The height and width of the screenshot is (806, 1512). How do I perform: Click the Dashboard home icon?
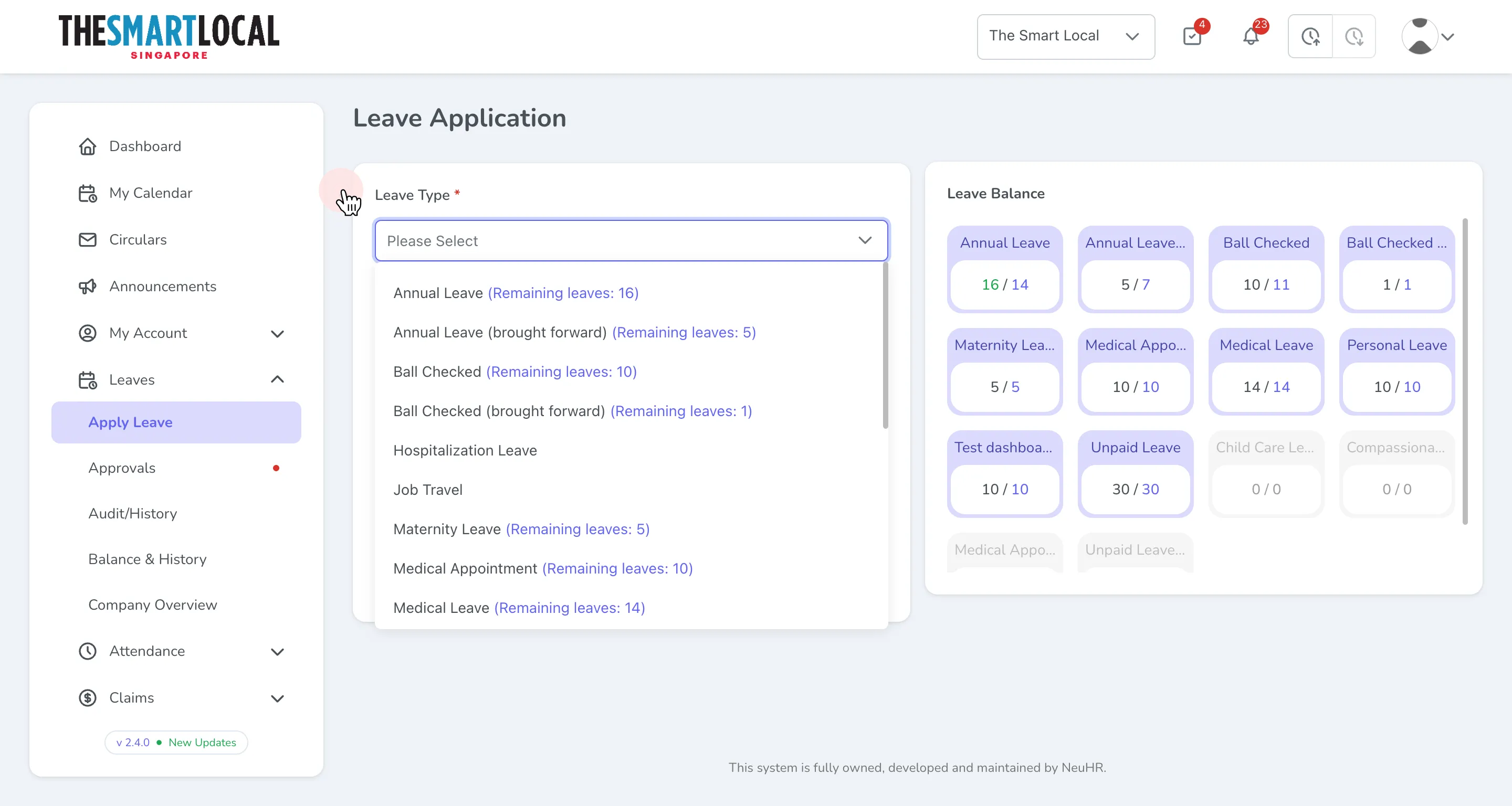pos(88,146)
